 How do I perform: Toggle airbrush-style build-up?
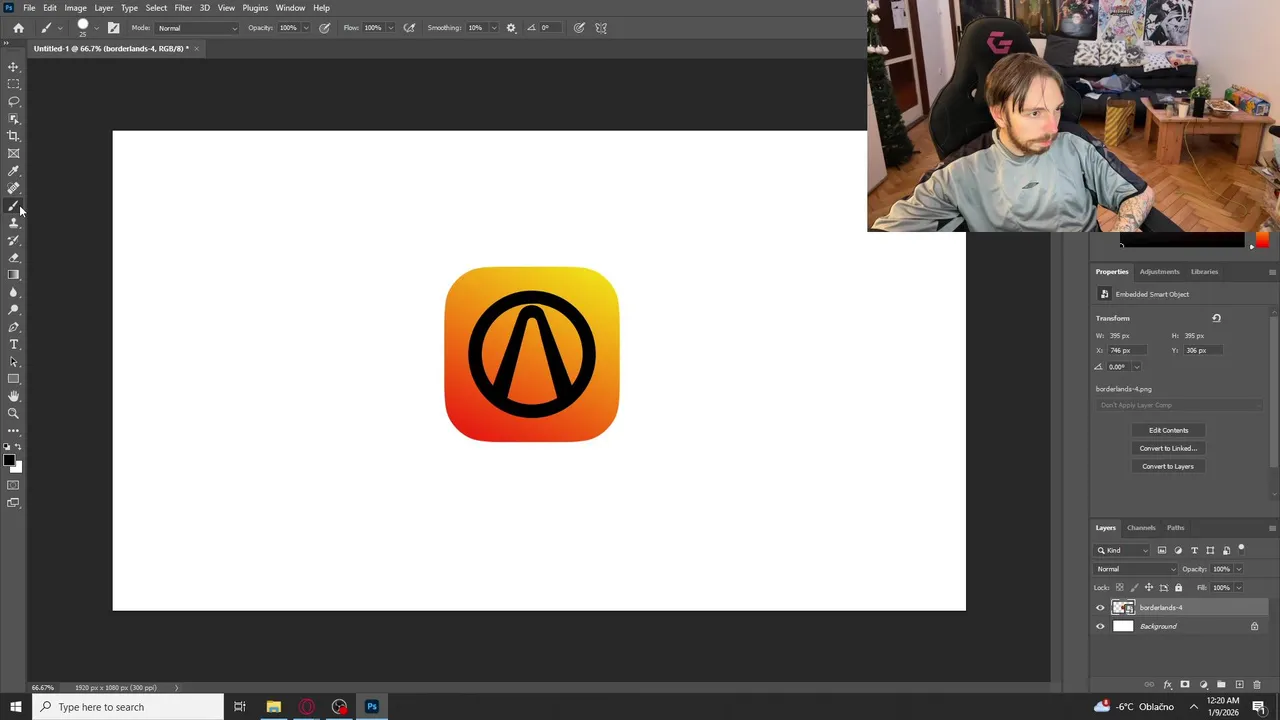click(x=409, y=28)
